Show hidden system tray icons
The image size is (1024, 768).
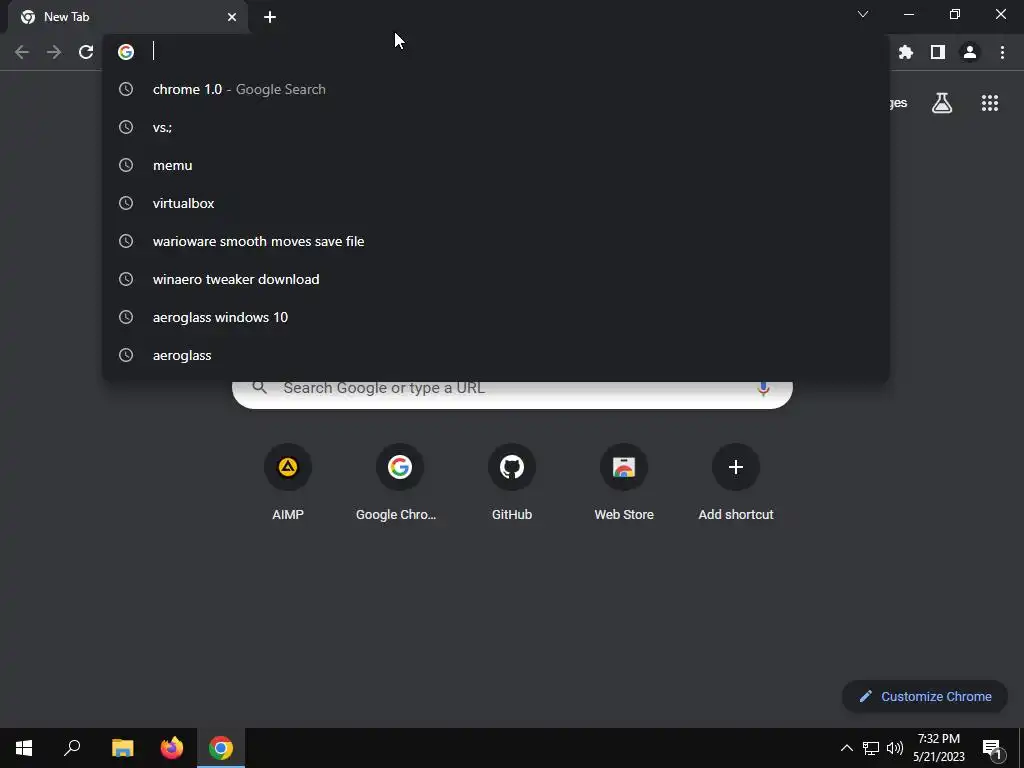pyautogui.click(x=846, y=748)
